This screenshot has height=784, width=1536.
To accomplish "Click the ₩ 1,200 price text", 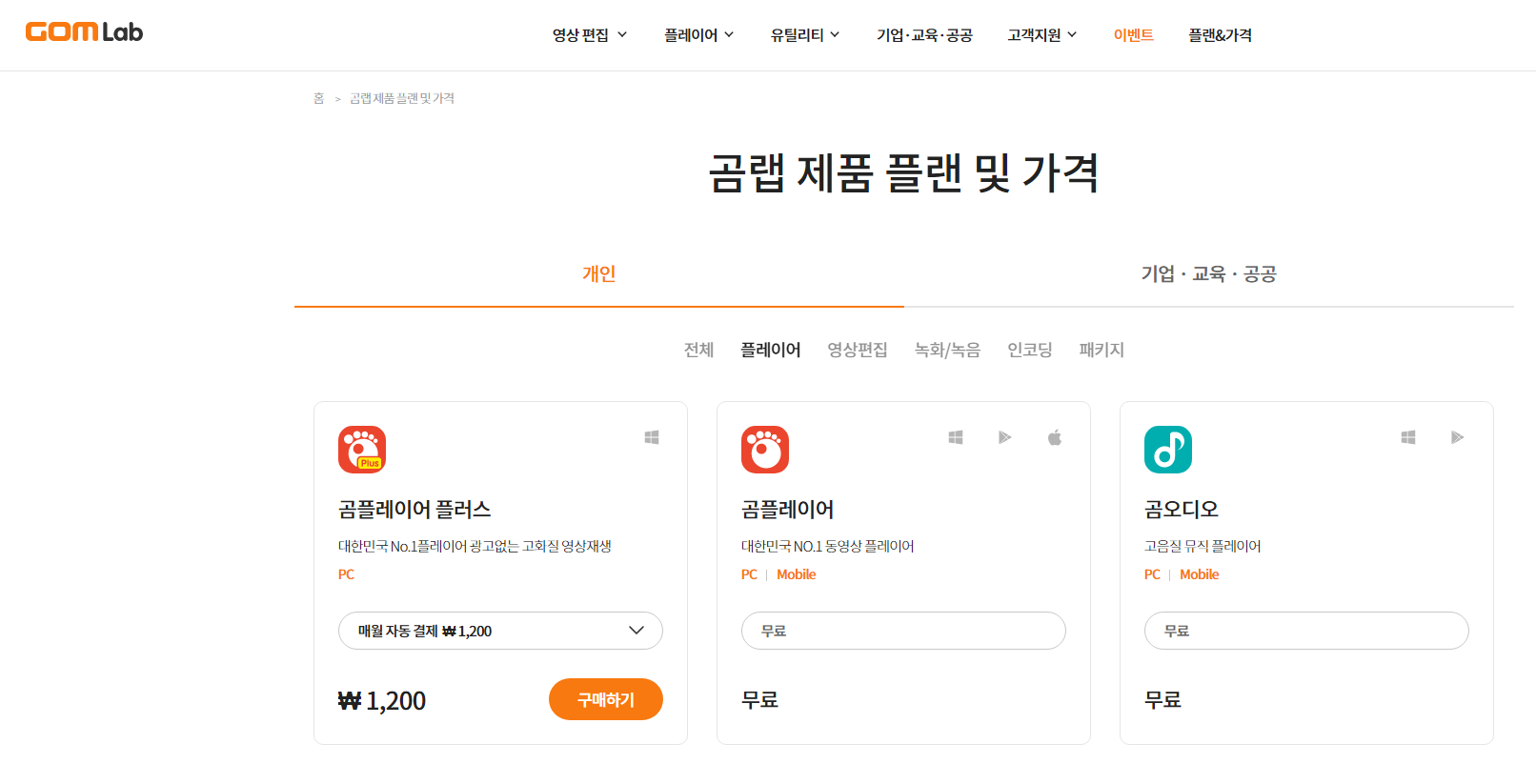I will 382,701.
